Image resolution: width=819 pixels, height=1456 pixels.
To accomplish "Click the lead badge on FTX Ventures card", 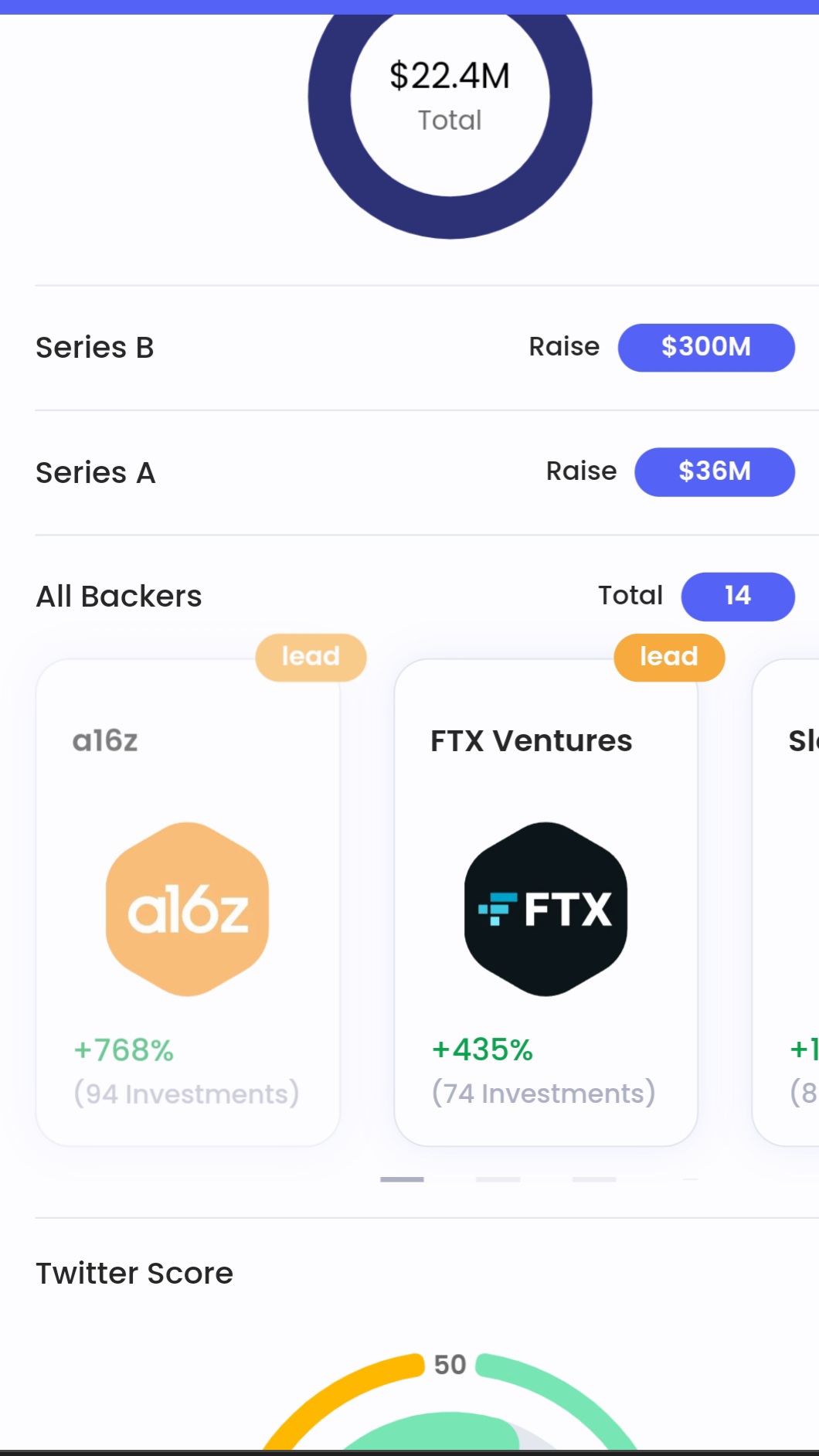I will (x=669, y=657).
